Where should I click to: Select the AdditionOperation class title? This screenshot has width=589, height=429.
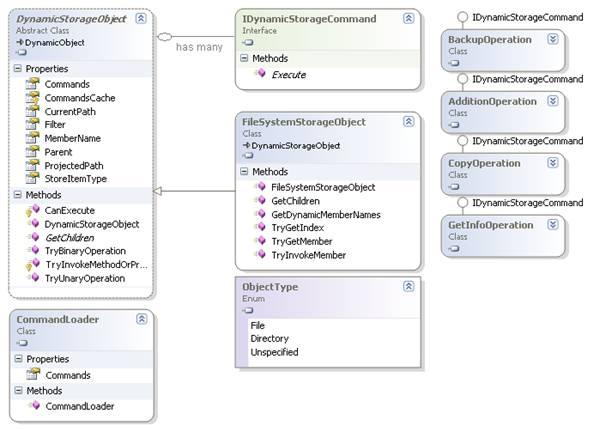492,101
